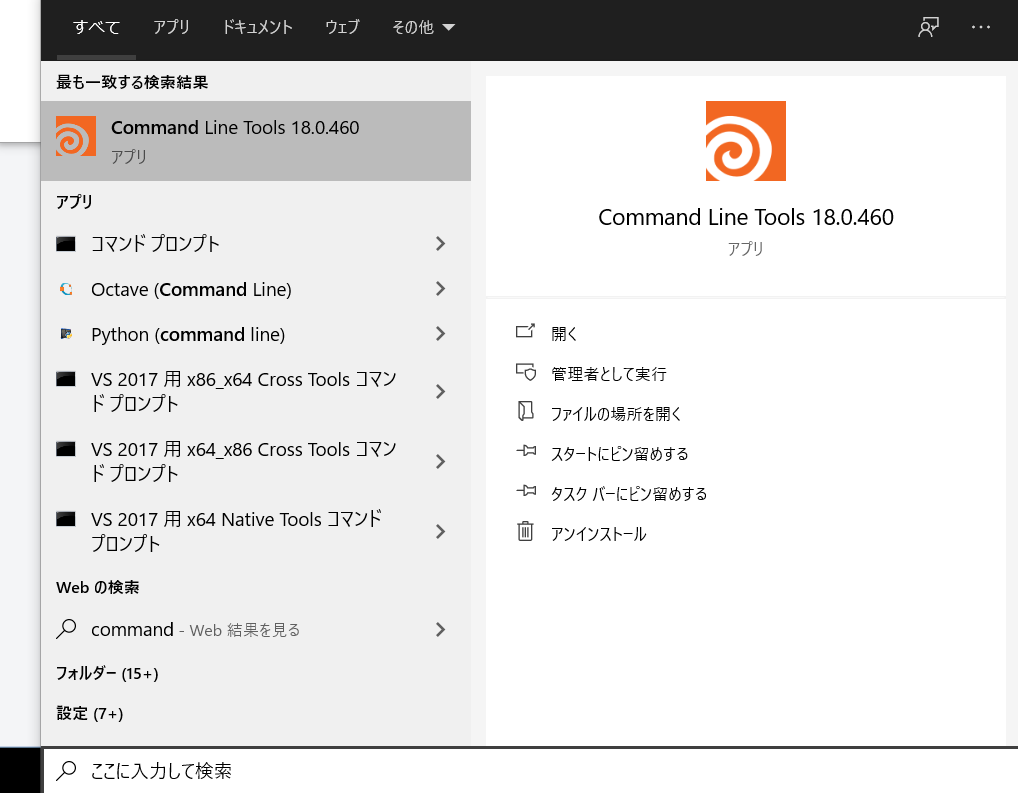
Task: Expand Octave (Command Line) details arrow
Action: click(x=440, y=289)
